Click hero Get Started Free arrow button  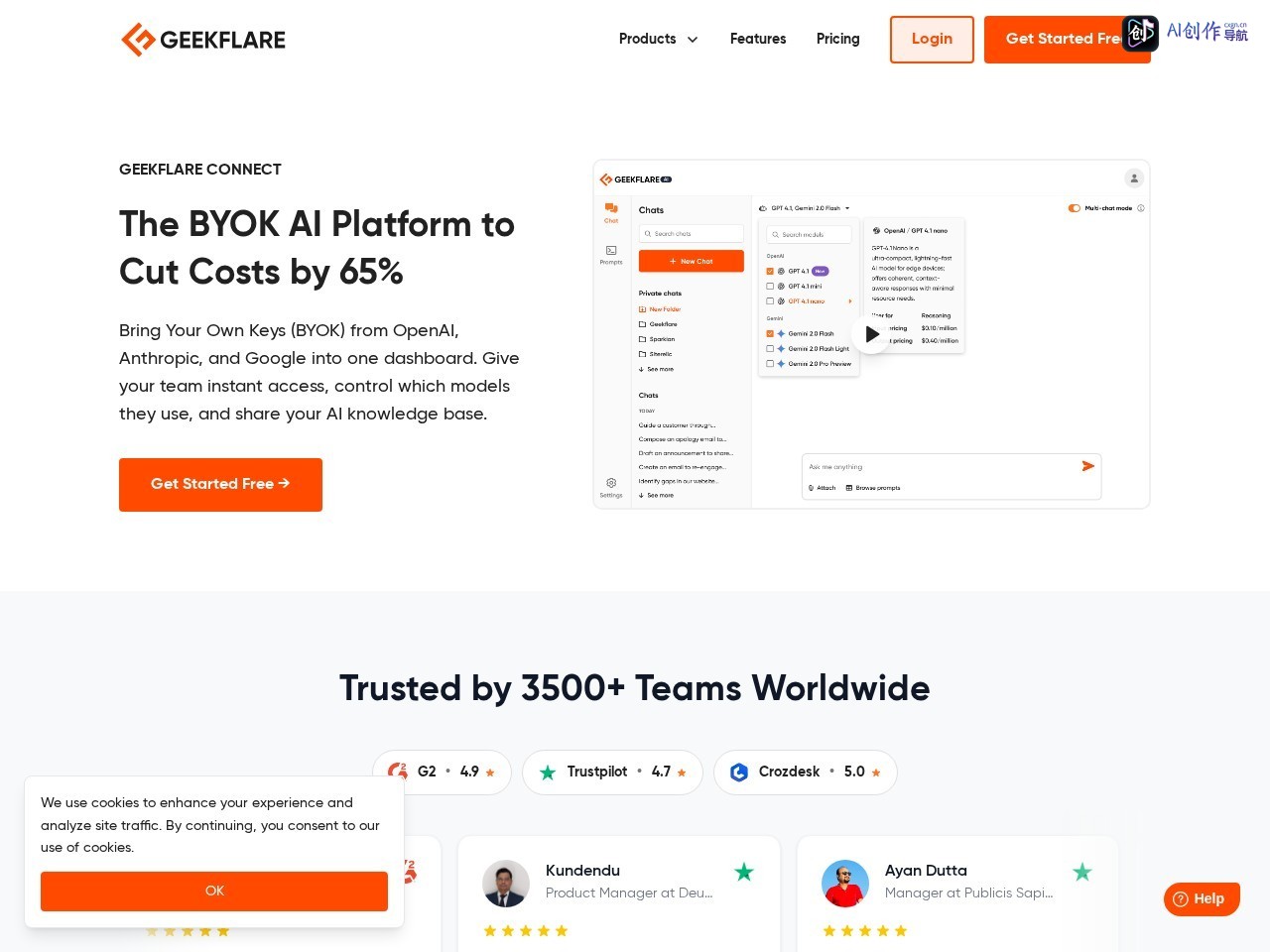point(220,485)
